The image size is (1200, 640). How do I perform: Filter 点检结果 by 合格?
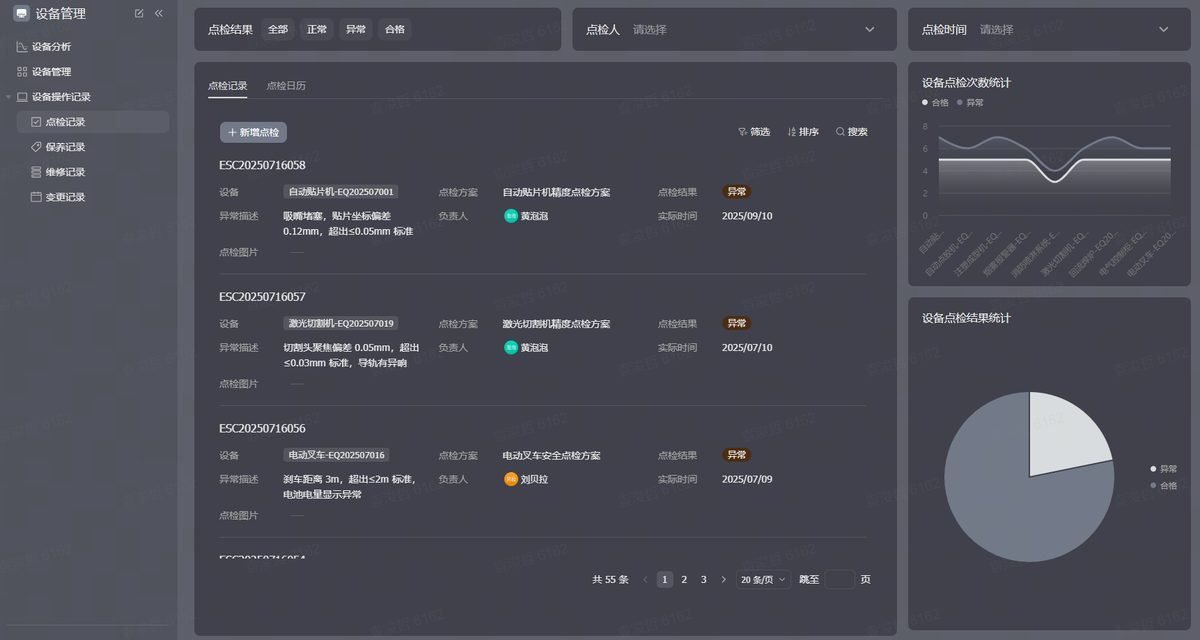394,29
